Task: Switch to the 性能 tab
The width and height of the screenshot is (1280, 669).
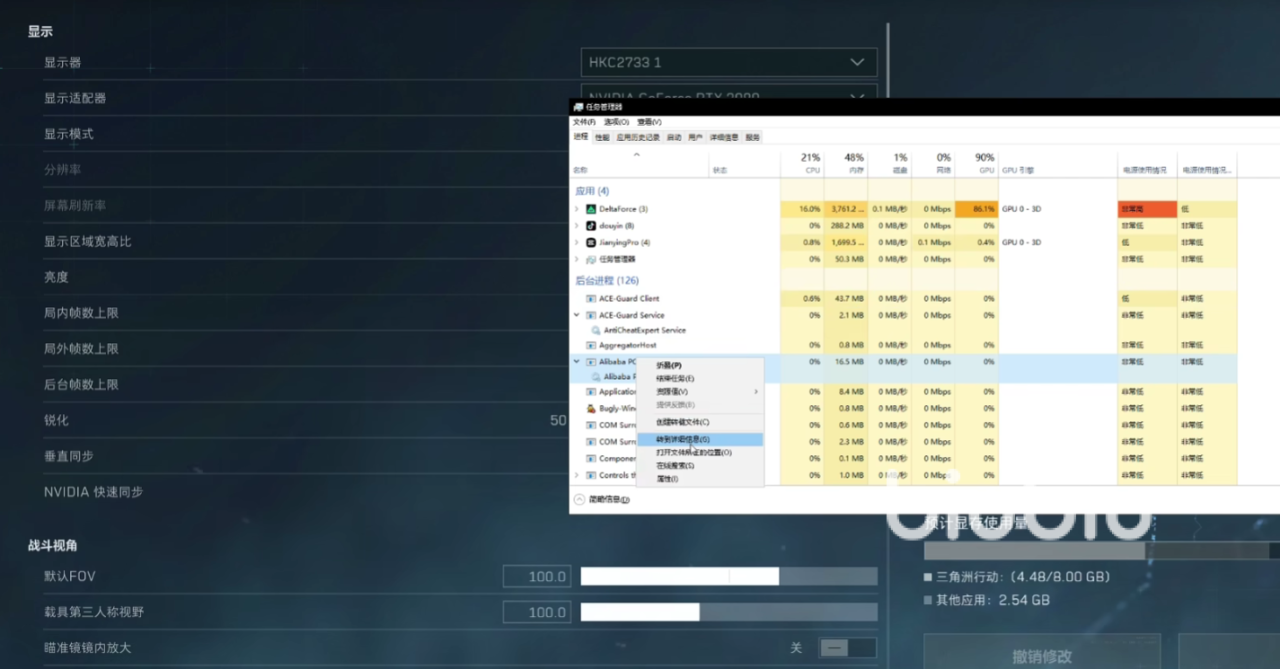Action: (x=602, y=137)
